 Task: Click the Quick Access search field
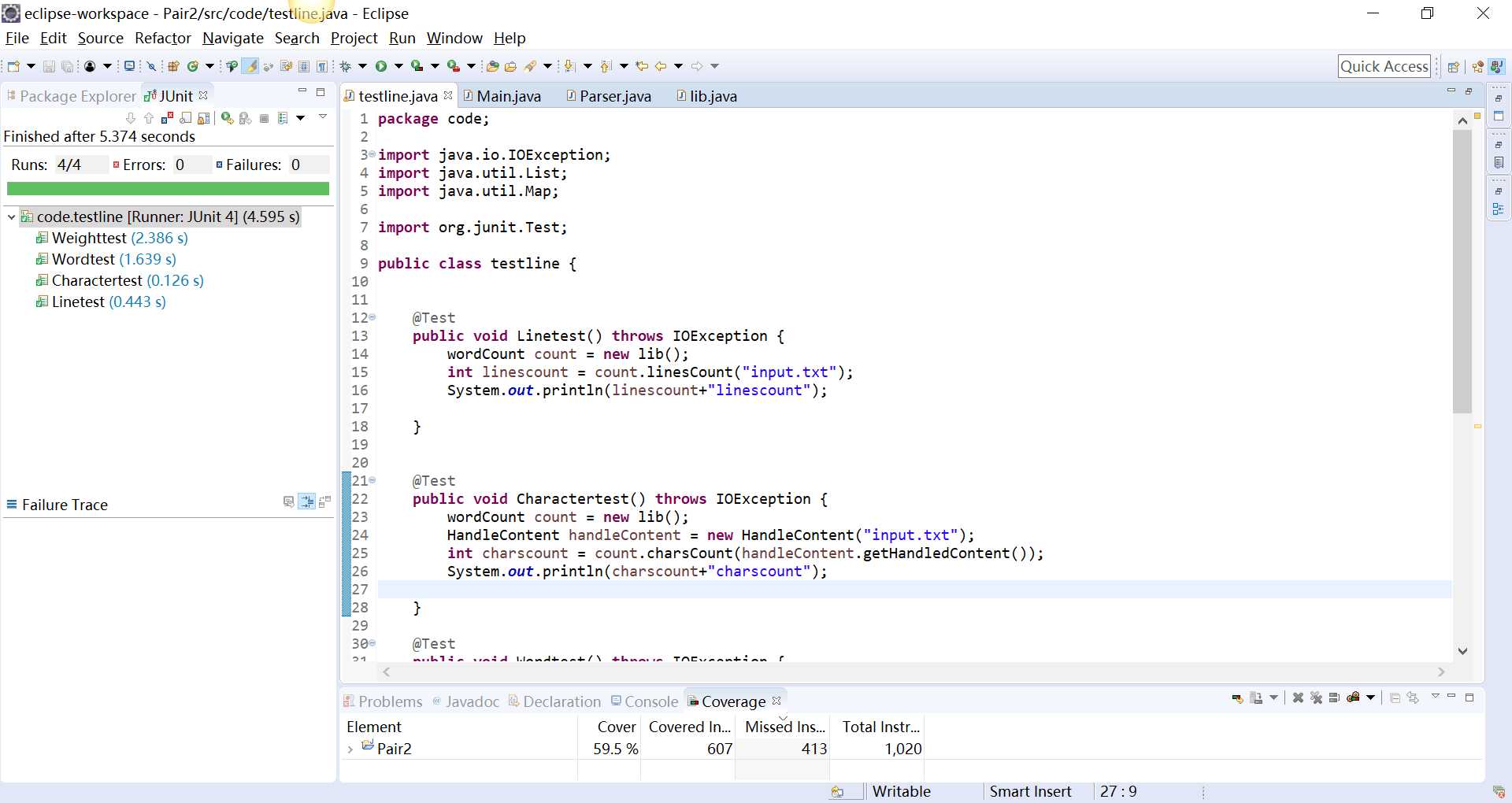click(1384, 66)
